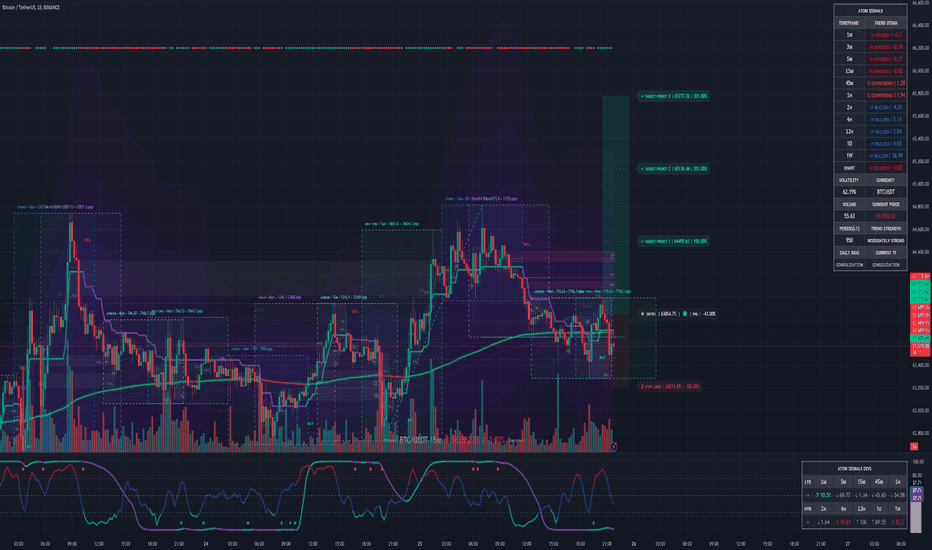Click the green dot in the Entry label

pos(685,314)
